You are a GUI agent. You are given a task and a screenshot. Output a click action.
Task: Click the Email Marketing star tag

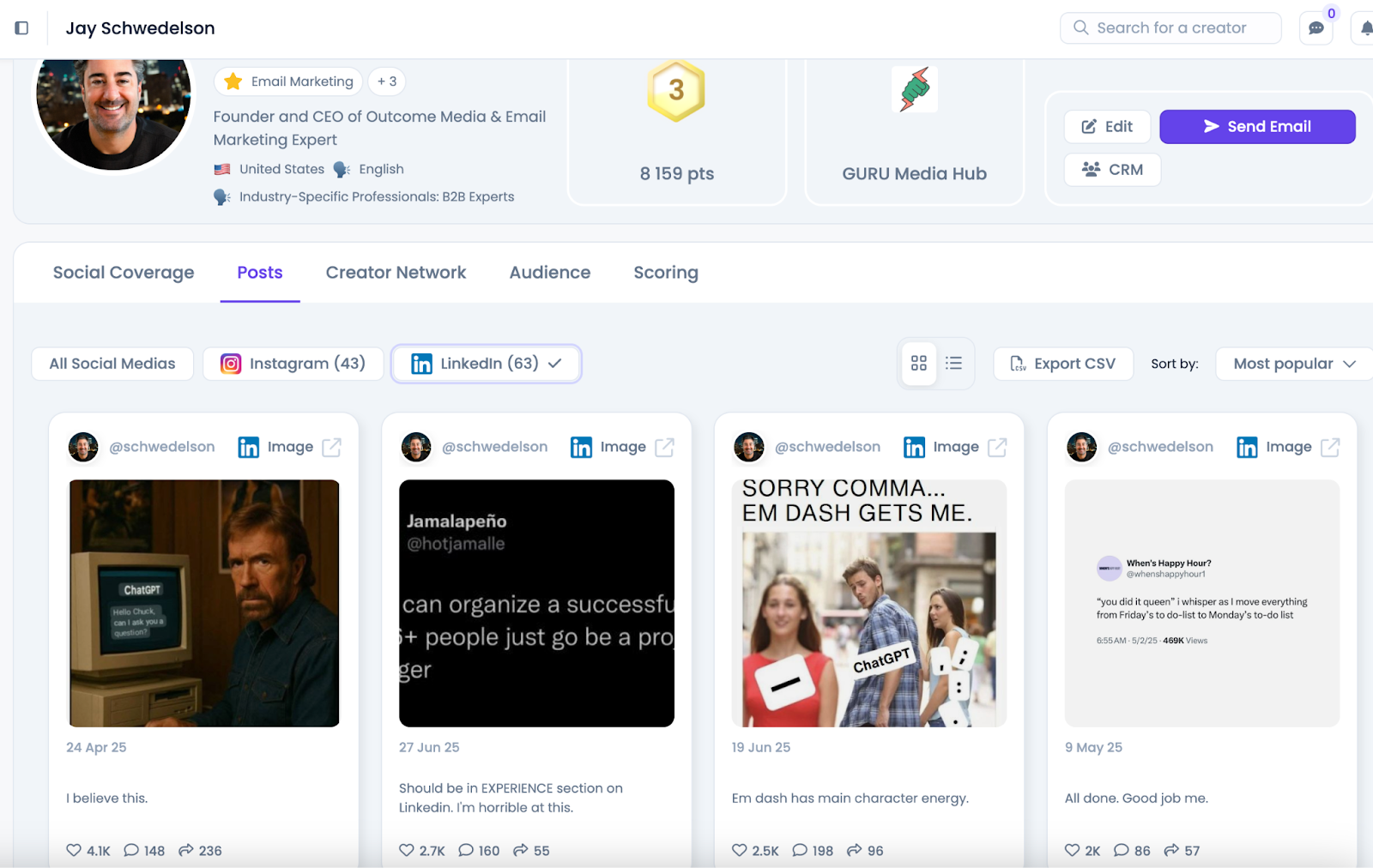pos(288,81)
